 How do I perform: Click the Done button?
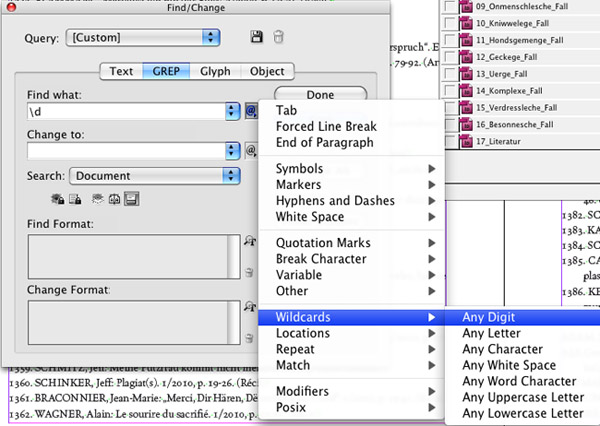[321, 95]
